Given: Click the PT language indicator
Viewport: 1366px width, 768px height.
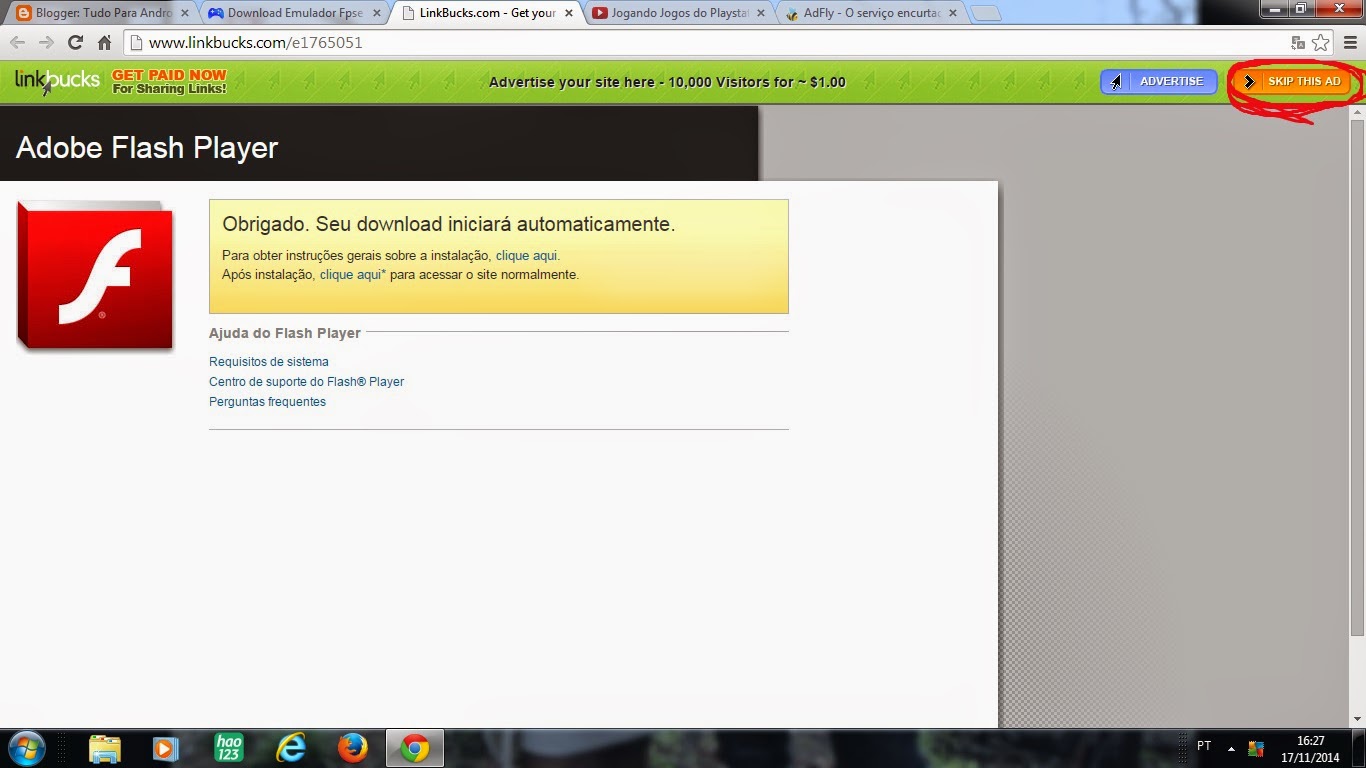Looking at the screenshot, I should [x=1204, y=746].
